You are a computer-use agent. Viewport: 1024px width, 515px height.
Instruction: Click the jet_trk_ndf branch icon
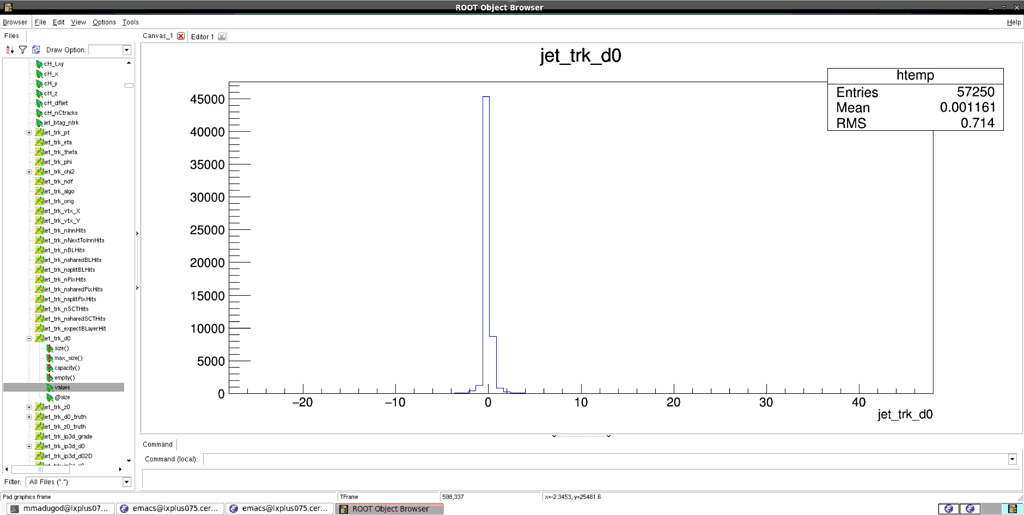pyautogui.click(x=39, y=181)
